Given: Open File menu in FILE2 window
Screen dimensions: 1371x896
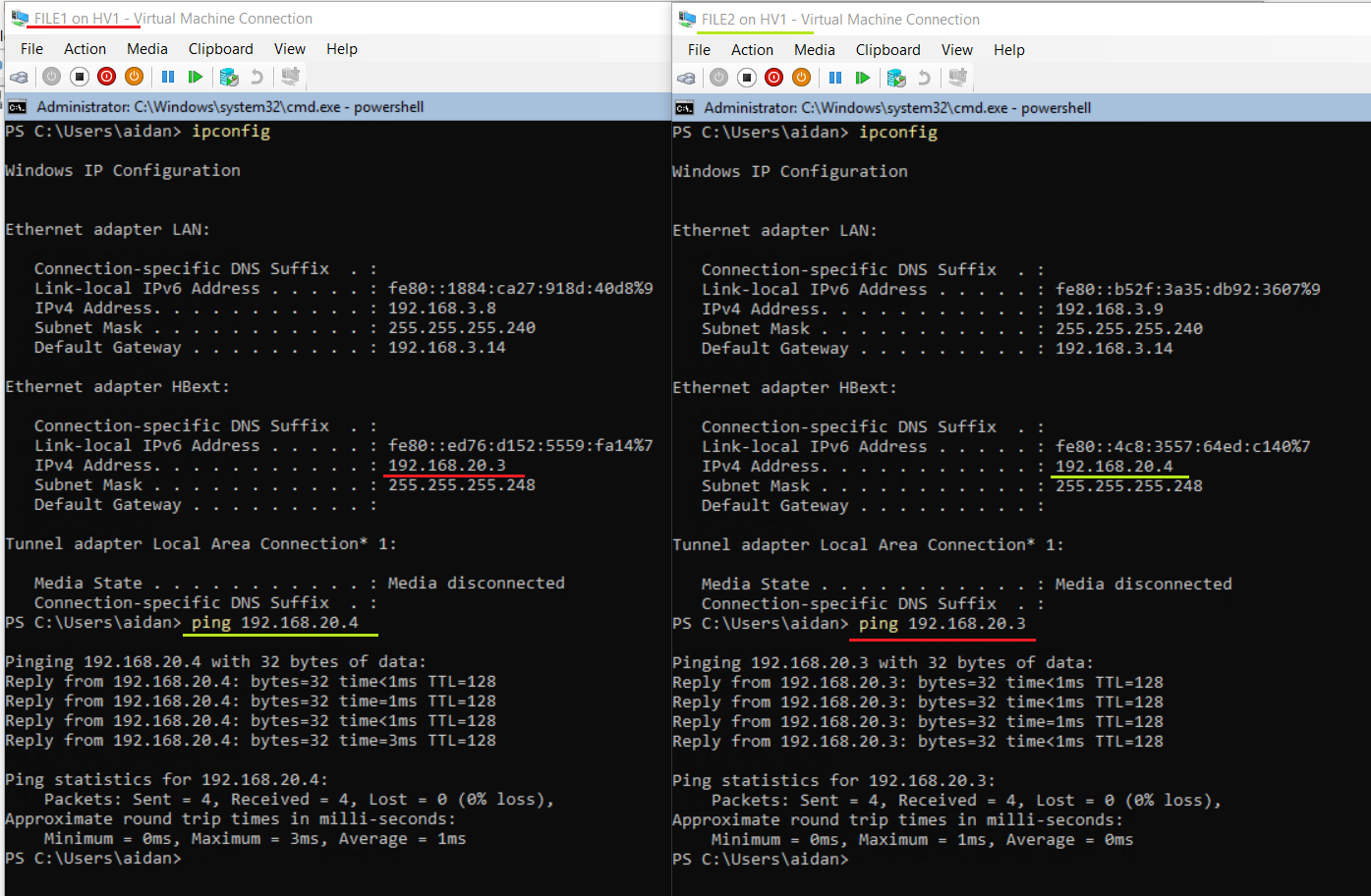Looking at the screenshot, I should click(699, 49).
